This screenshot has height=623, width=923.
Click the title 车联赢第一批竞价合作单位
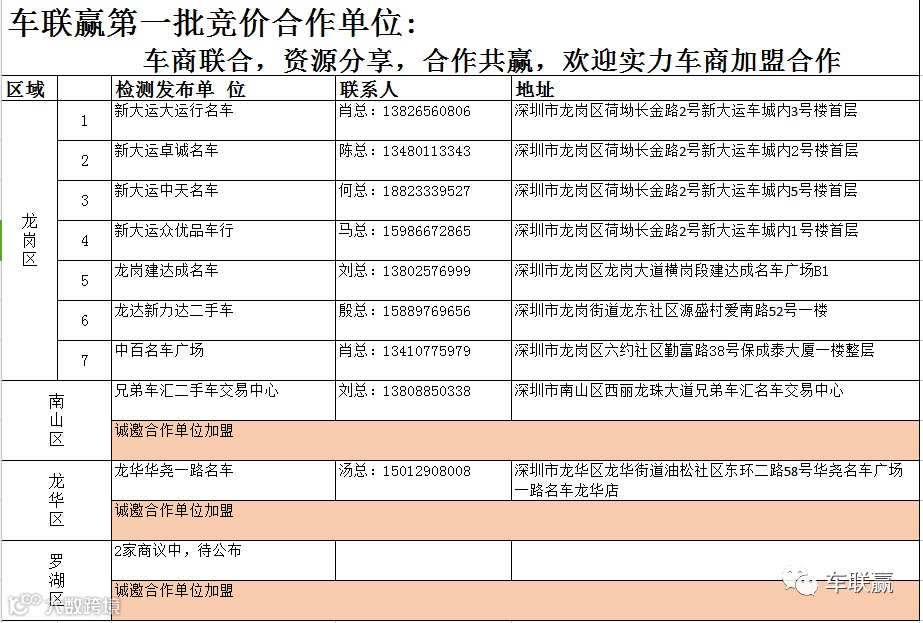click(213, 24)
